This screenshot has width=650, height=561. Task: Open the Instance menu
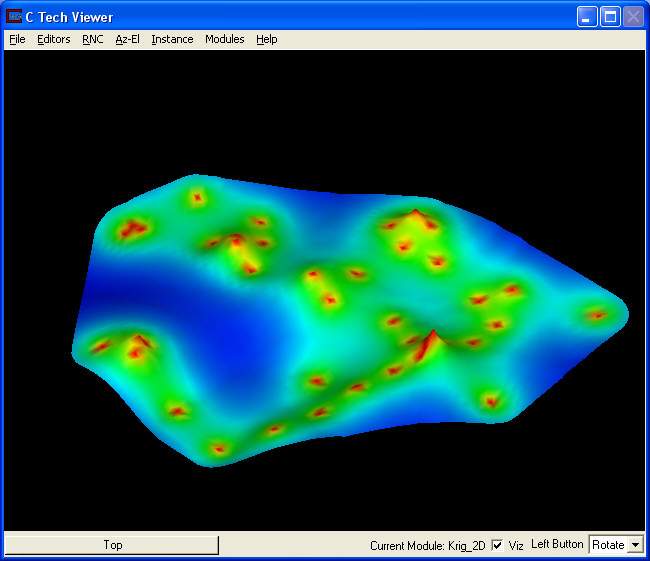[172, 39]
